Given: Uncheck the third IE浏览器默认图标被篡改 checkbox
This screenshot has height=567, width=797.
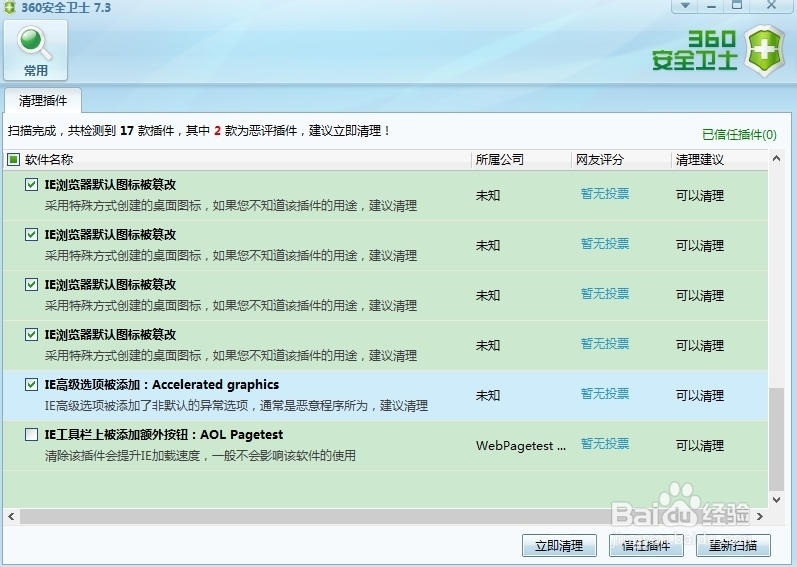Looking at the screenshot, I should click(x=32, y=285).
